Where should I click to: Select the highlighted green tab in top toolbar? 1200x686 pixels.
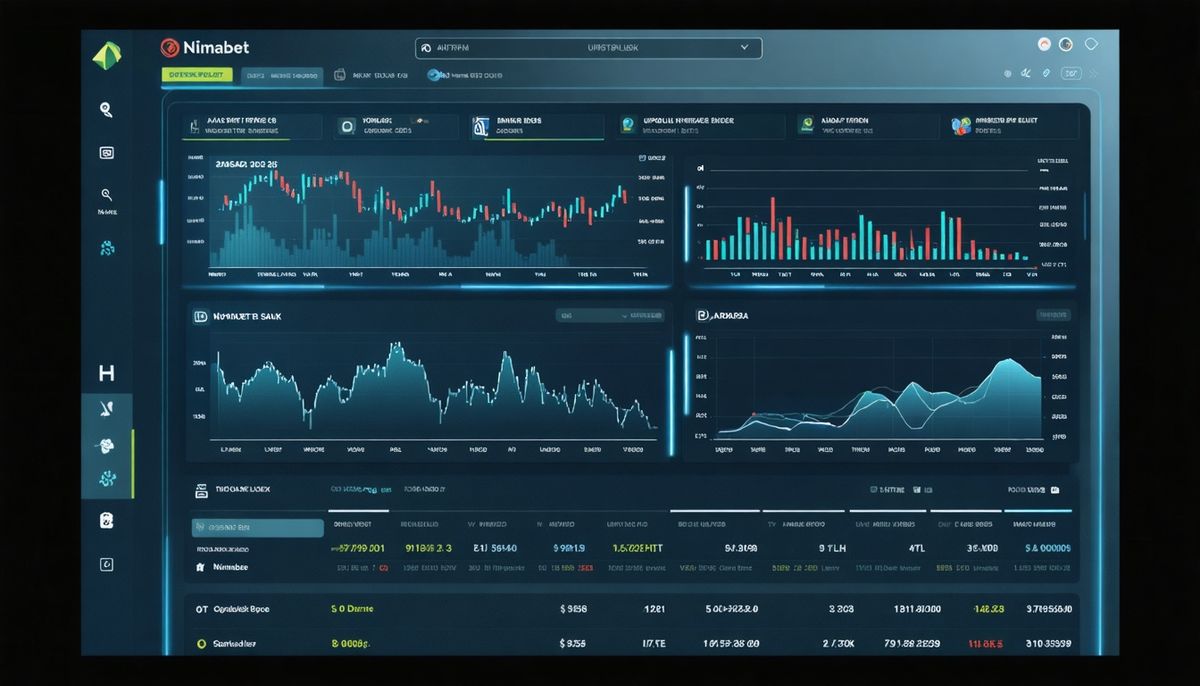pos(196,75)
